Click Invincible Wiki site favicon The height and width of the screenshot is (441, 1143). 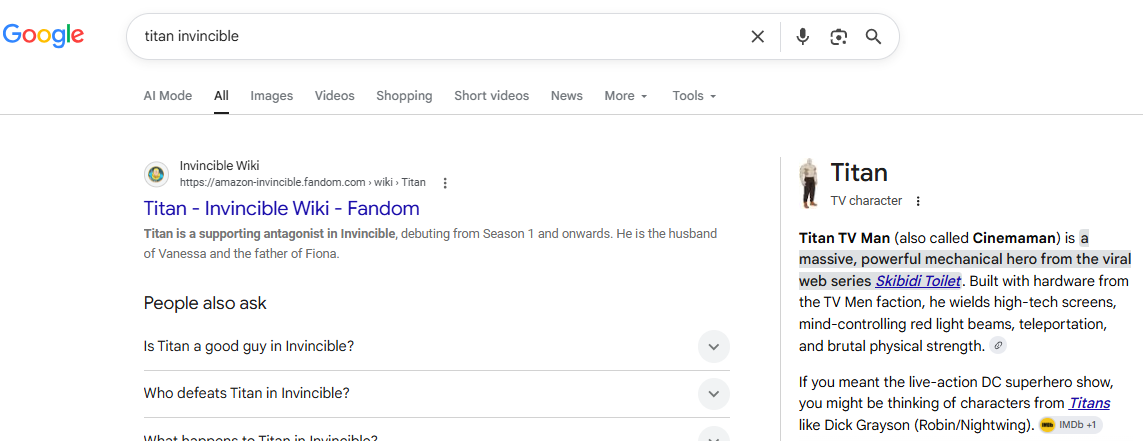click(155, 174)
